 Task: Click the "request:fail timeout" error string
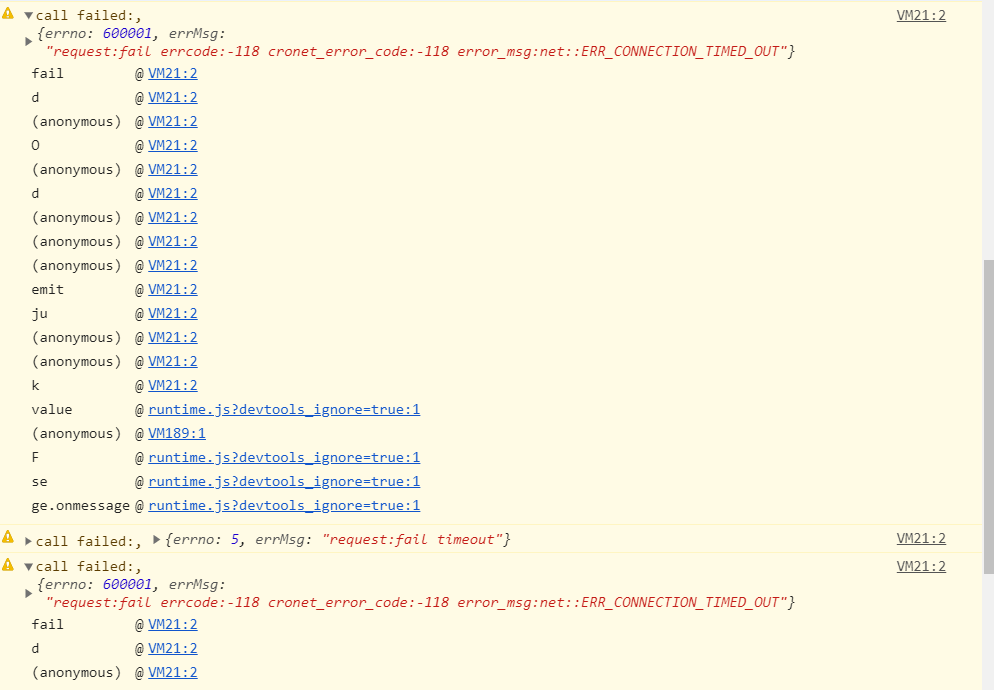point(412,540)
